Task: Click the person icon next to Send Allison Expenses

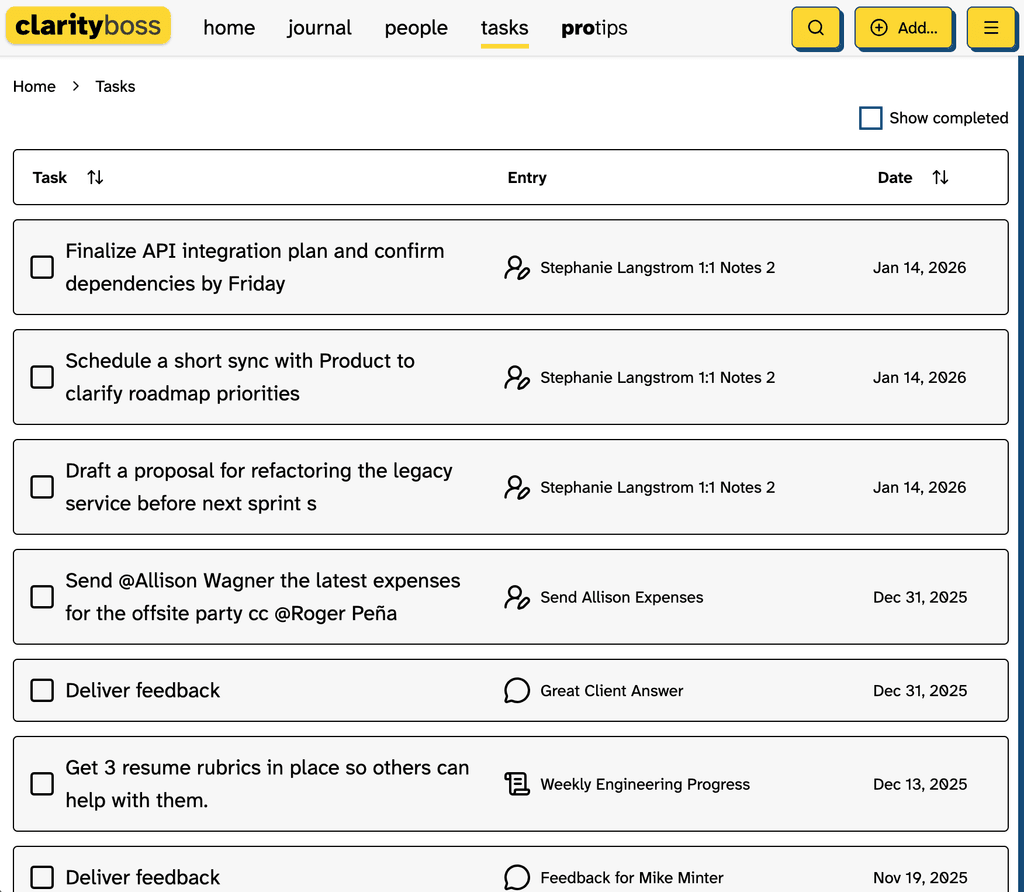Action: point(516,596)
